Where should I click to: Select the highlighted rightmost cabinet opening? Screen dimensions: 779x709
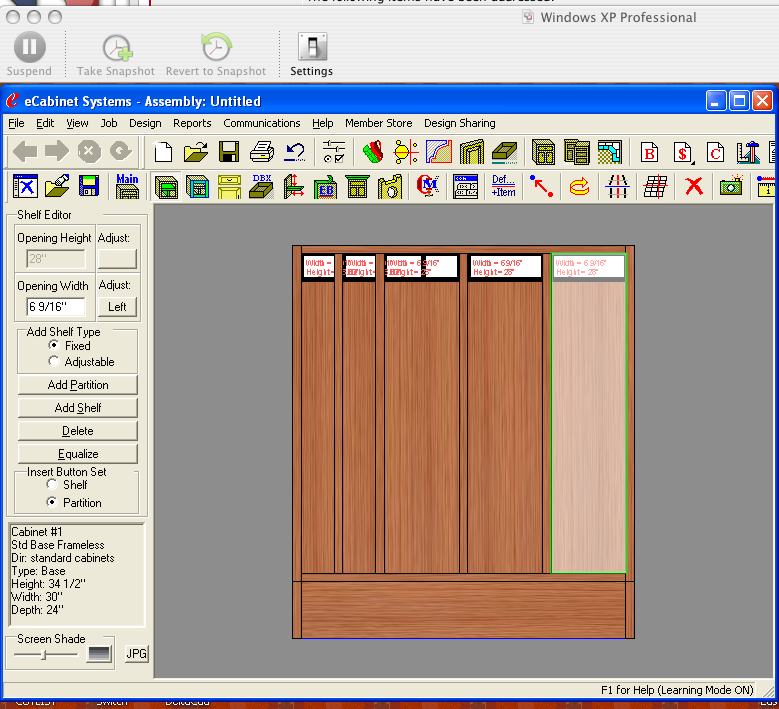pyautogui.click(x=589, y=413)
